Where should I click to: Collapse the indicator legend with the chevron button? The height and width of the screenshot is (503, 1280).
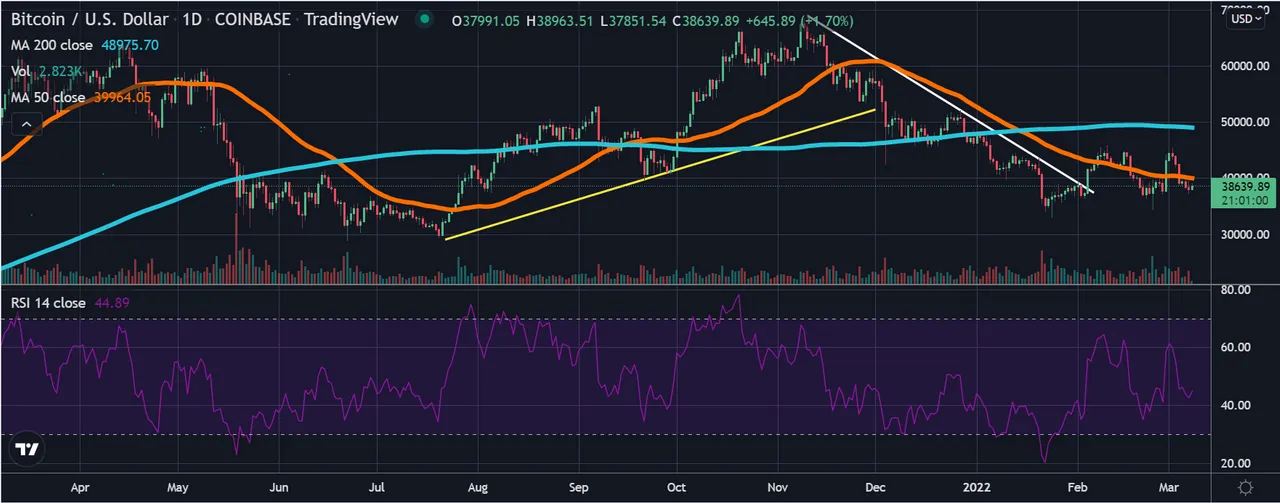point(27,124)
